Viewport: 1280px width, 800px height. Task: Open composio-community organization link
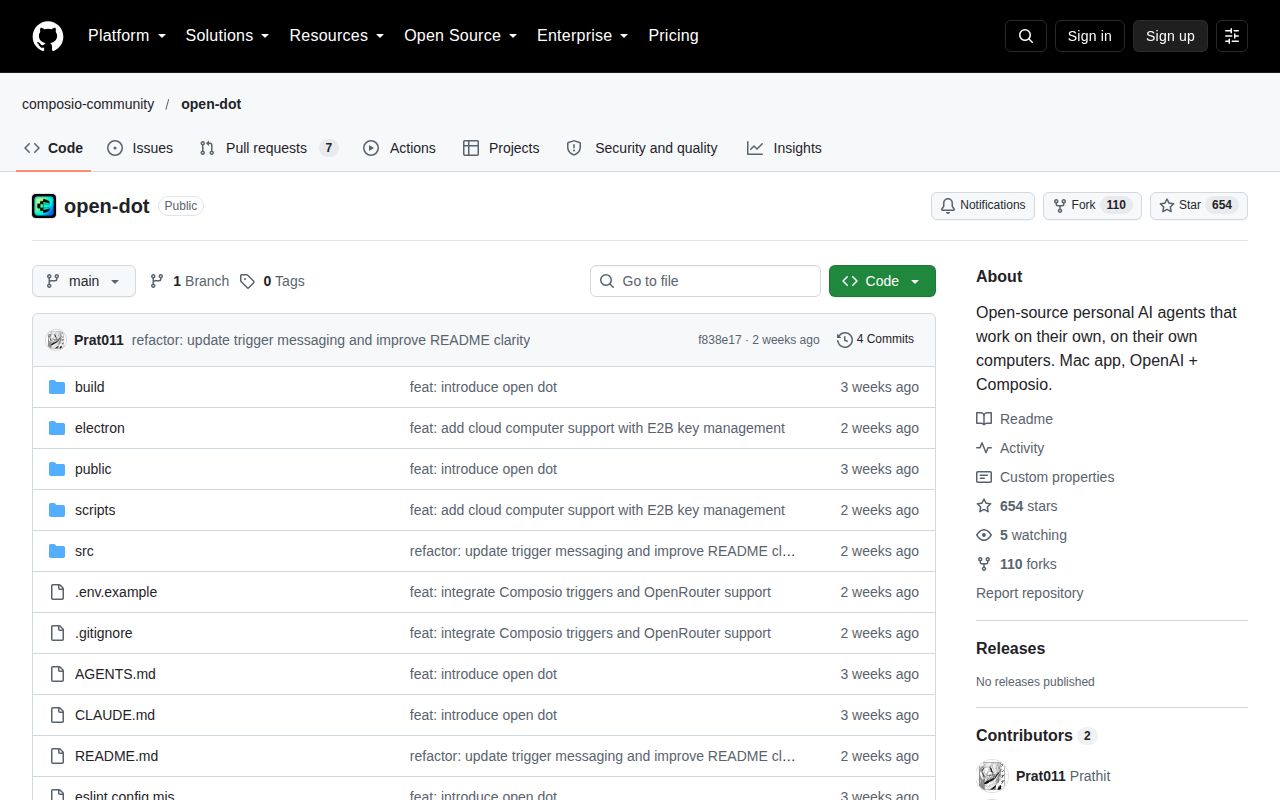[88, 104]
